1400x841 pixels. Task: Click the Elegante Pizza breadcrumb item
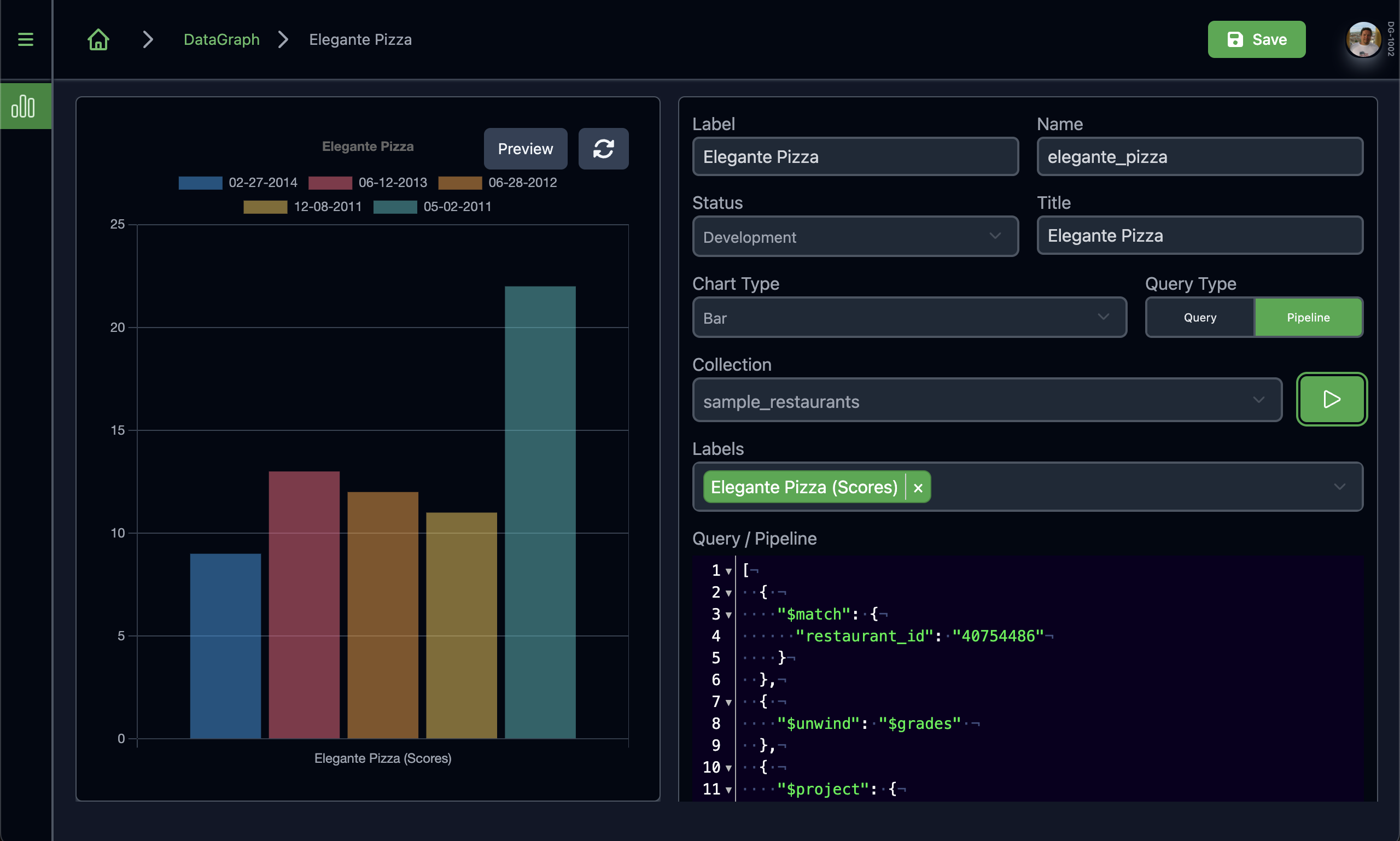click(360, 39)
